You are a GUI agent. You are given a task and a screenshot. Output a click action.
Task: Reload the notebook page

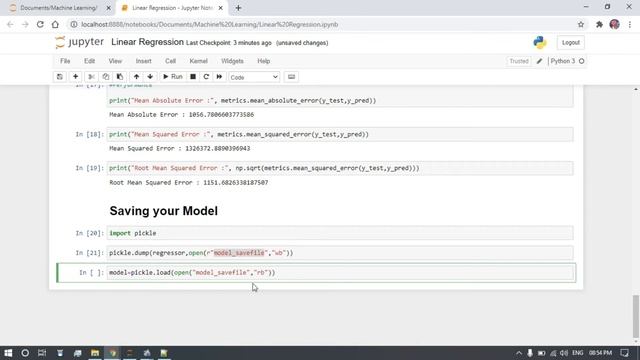pyautogui.click(x=40, y=24)
